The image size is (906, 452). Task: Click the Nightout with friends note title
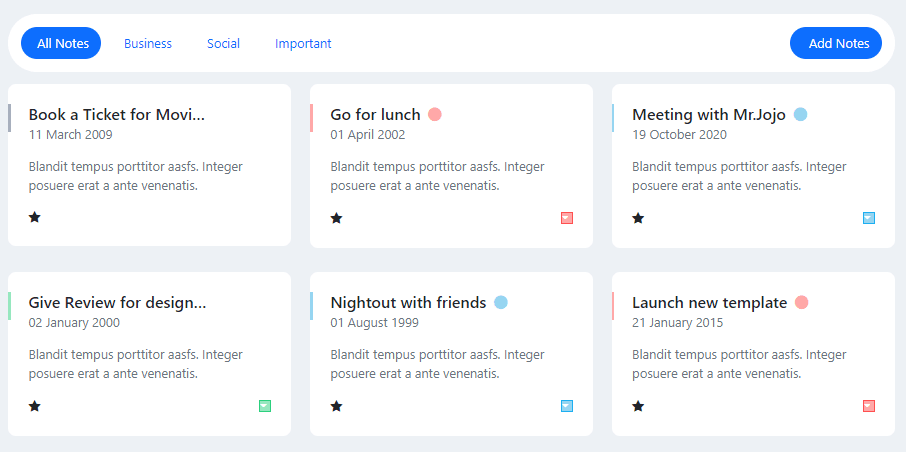pyautogui.click(x=408, y=302)
